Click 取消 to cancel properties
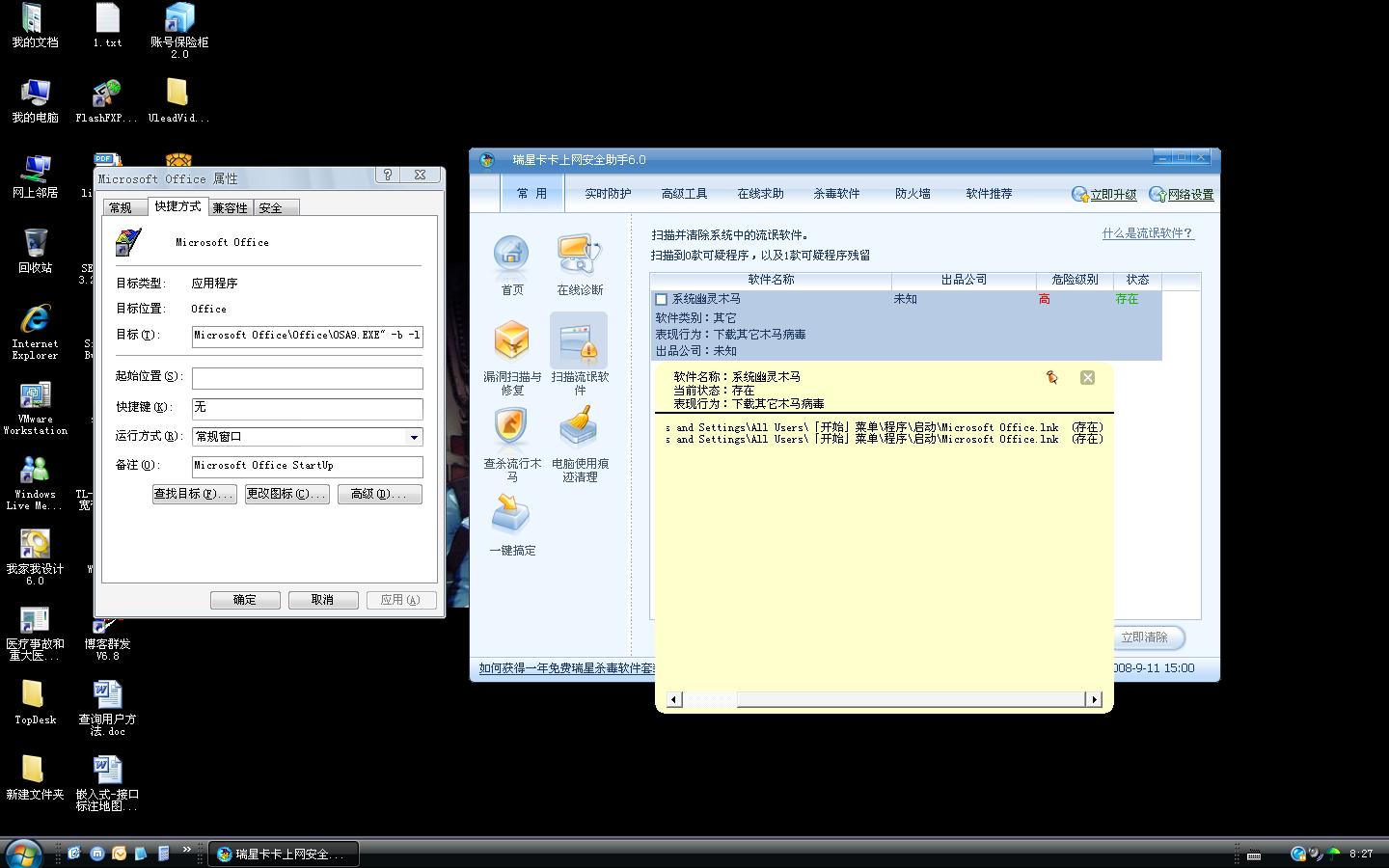This screenshot has height=868, width=1389. (323, 600)
